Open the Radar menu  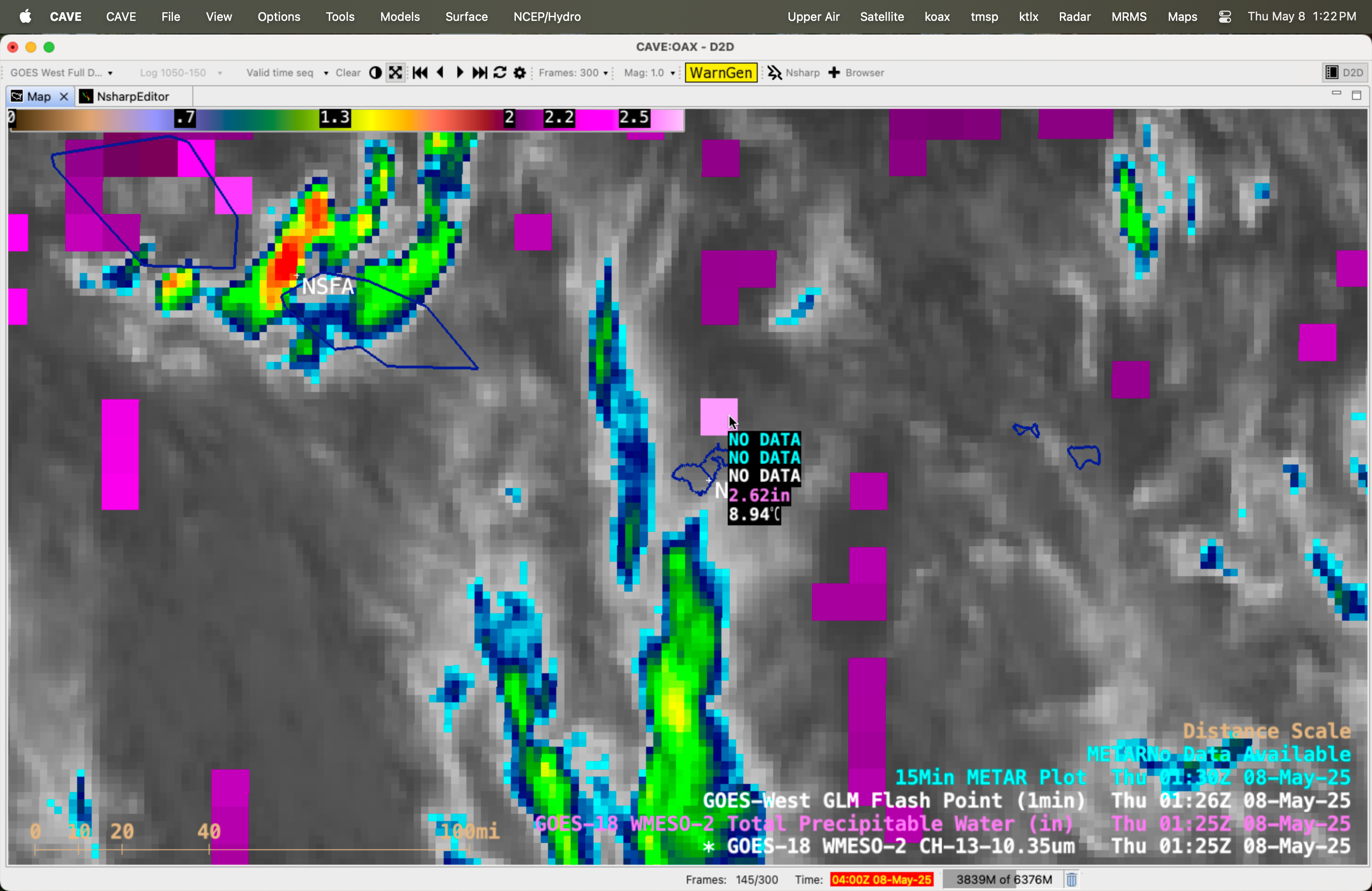pos(1074,17)
